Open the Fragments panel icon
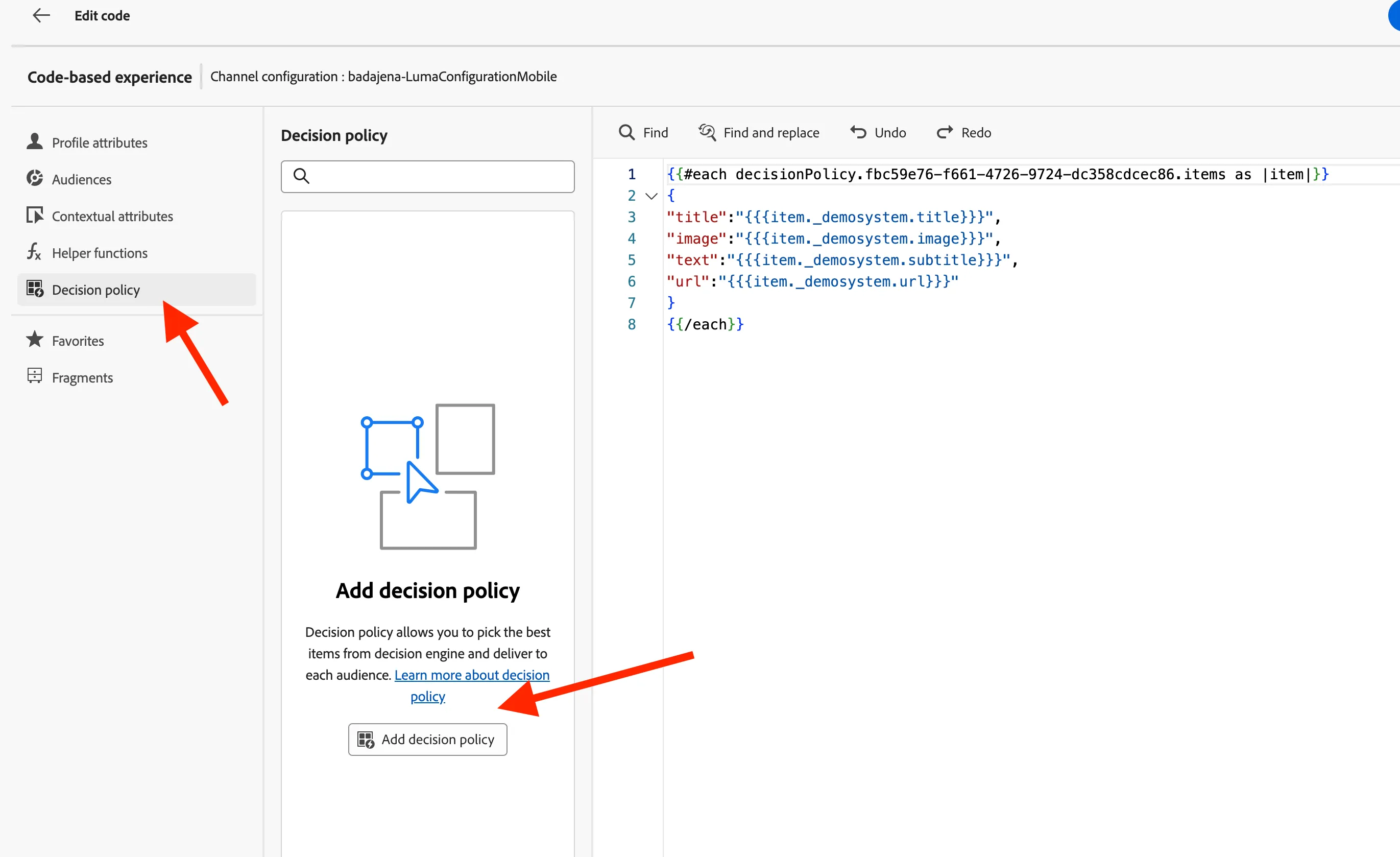1400x857 pixels. coord(35,376)
